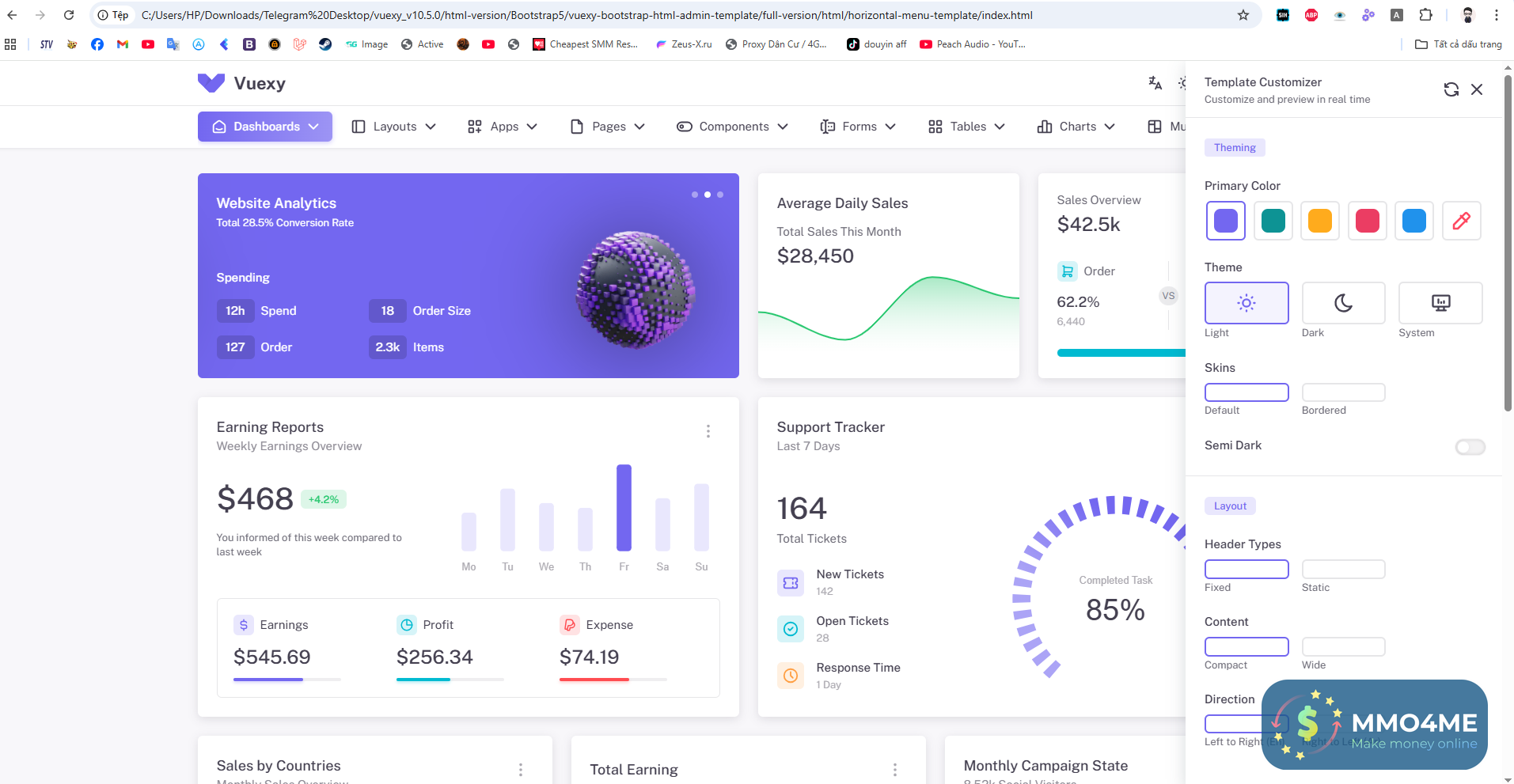This screenshot has width=1514, height=784.
Task: Expand the Forms dropdown menu
Action: pos(858,127)
